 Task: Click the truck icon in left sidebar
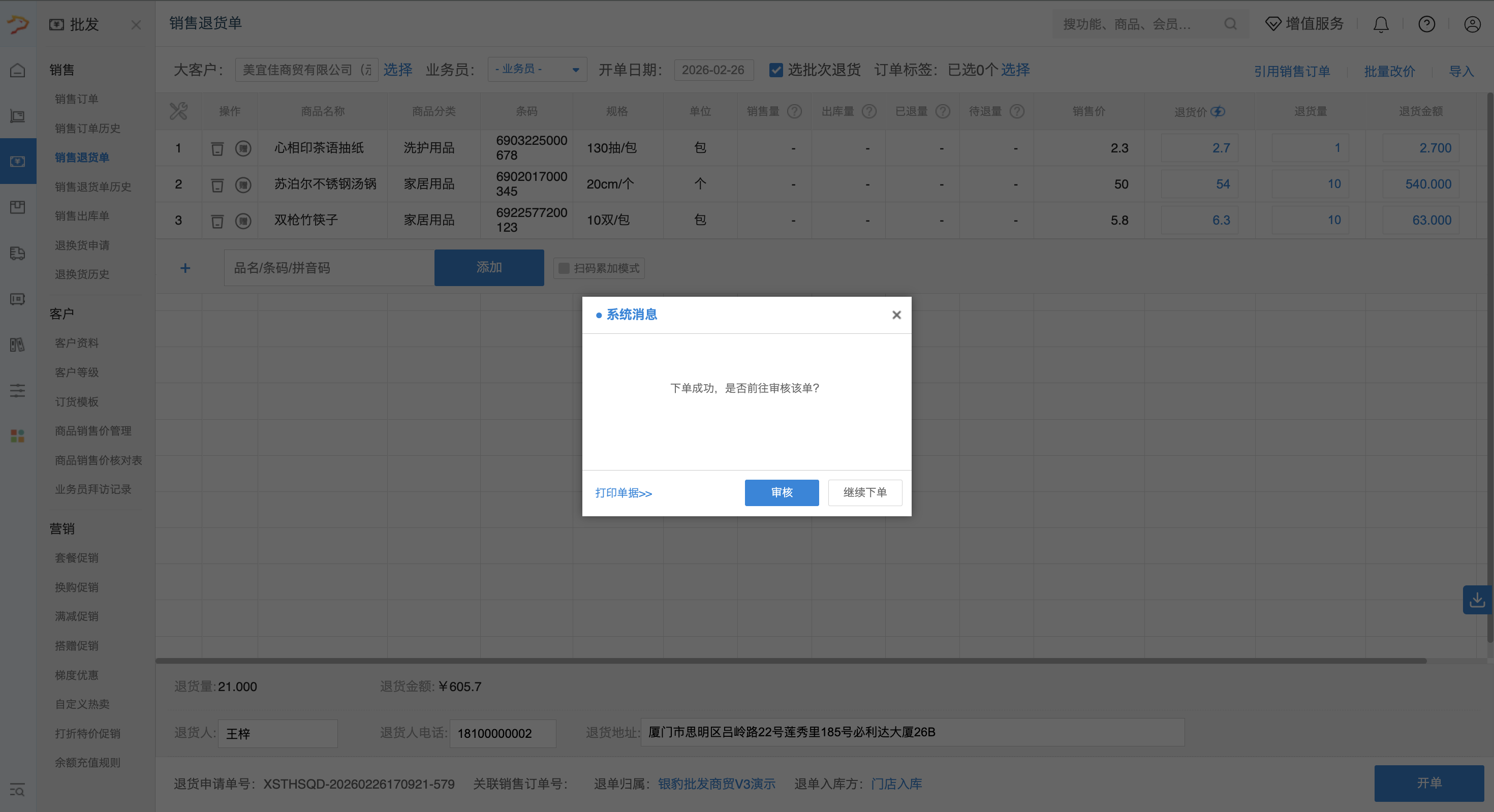[17, 254]
